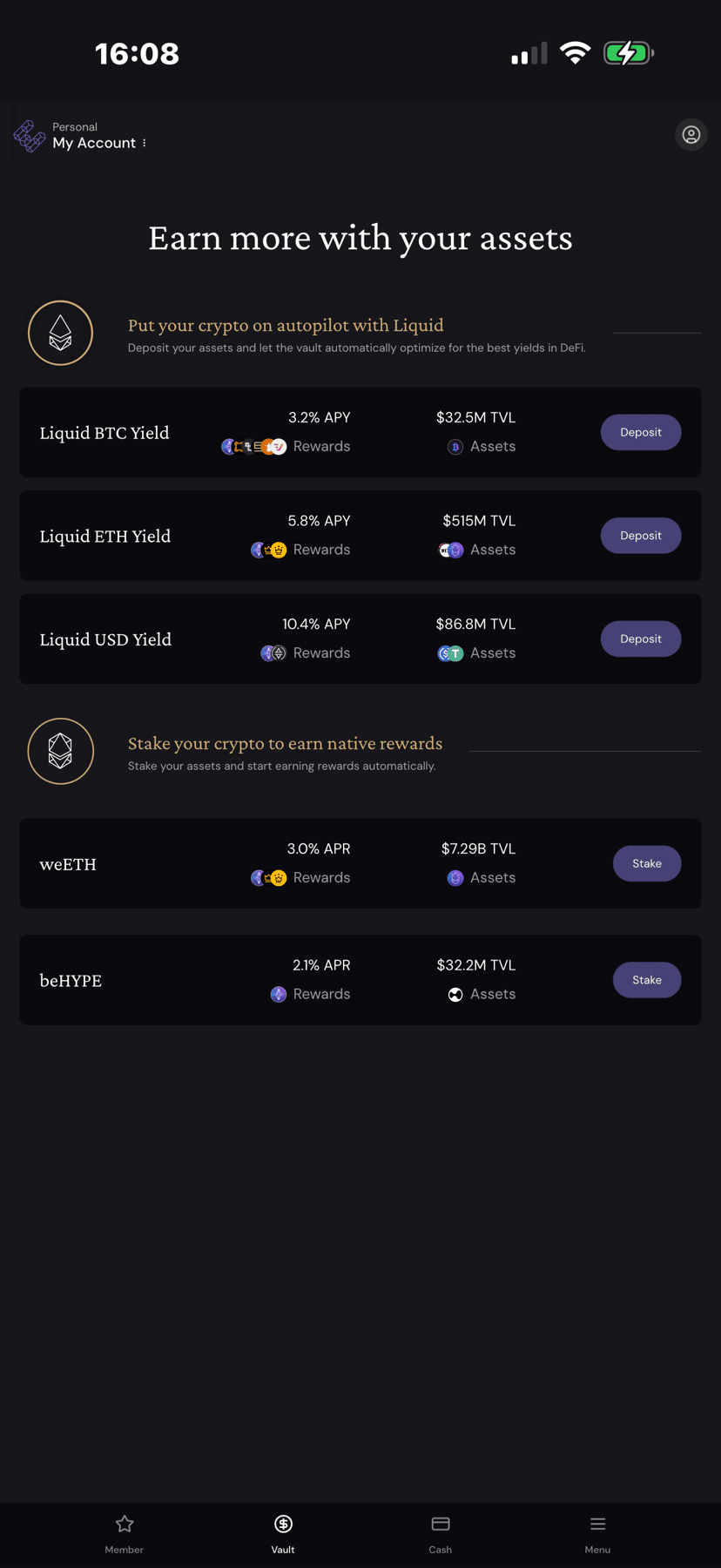Select the Vault tab

coord(283,1532)
